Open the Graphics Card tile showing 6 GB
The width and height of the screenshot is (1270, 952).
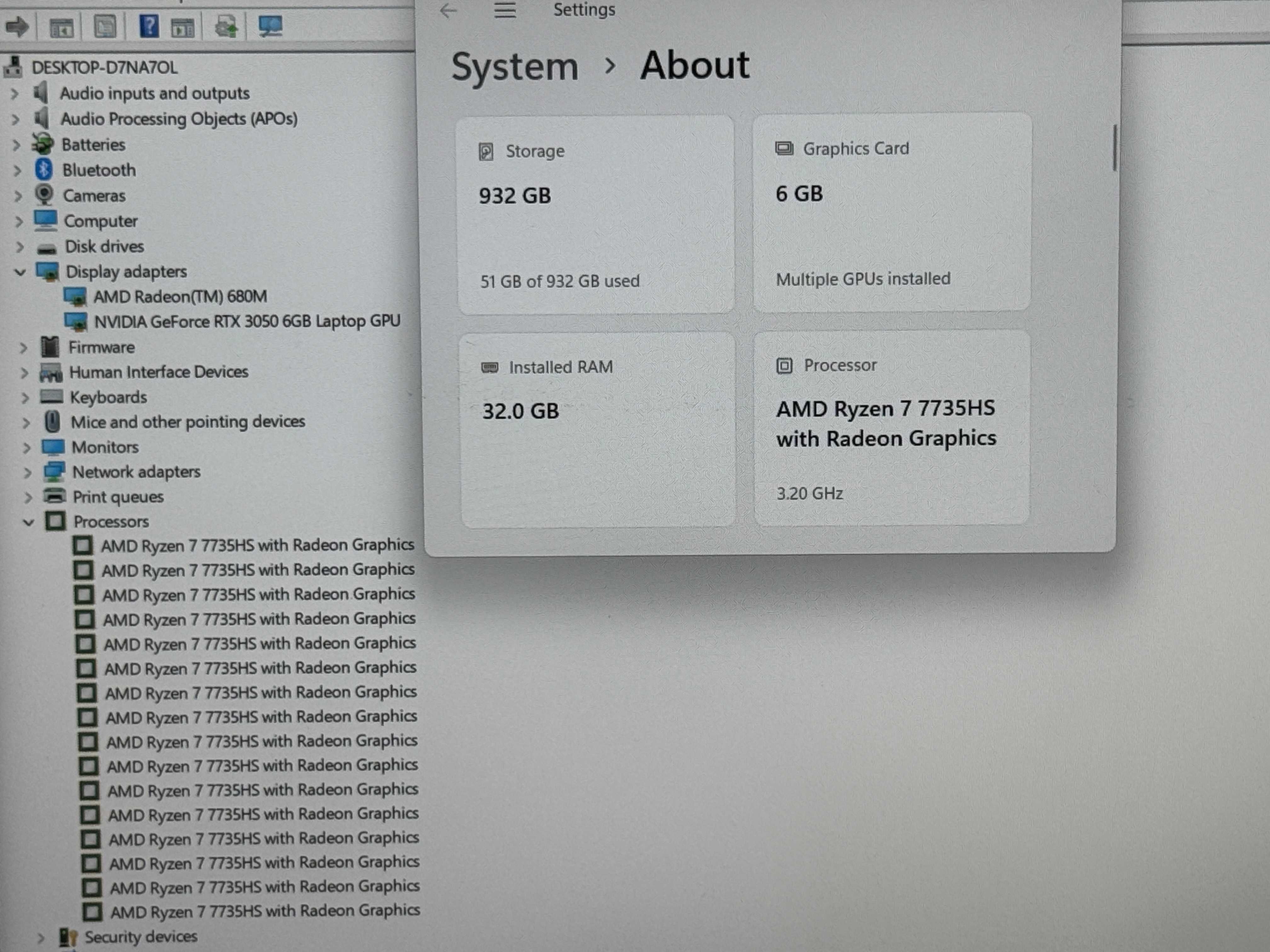(x=892, y=212)
